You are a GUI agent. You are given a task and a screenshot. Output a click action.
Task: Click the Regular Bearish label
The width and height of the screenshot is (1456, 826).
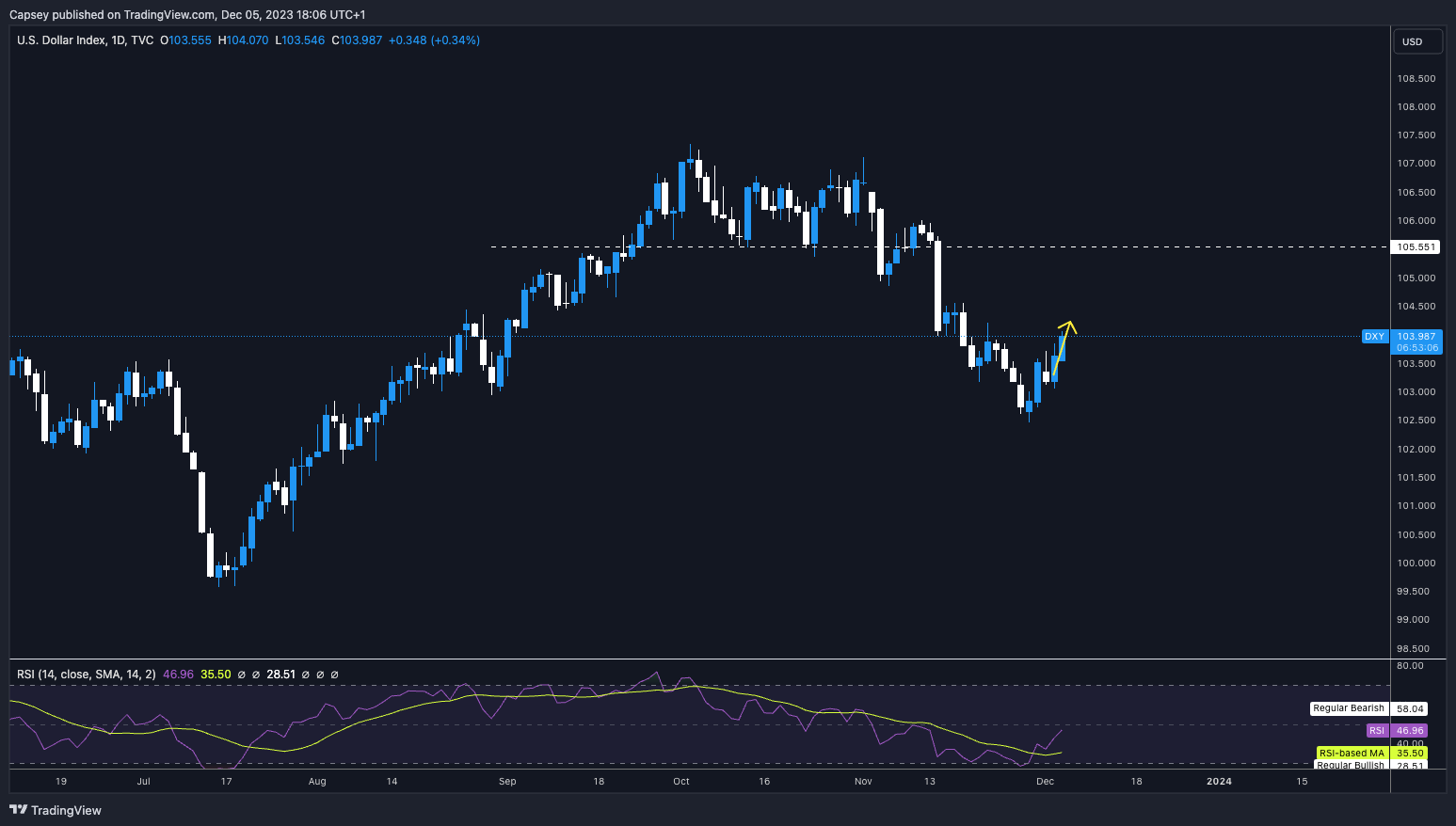click(x=1349, y=708)
